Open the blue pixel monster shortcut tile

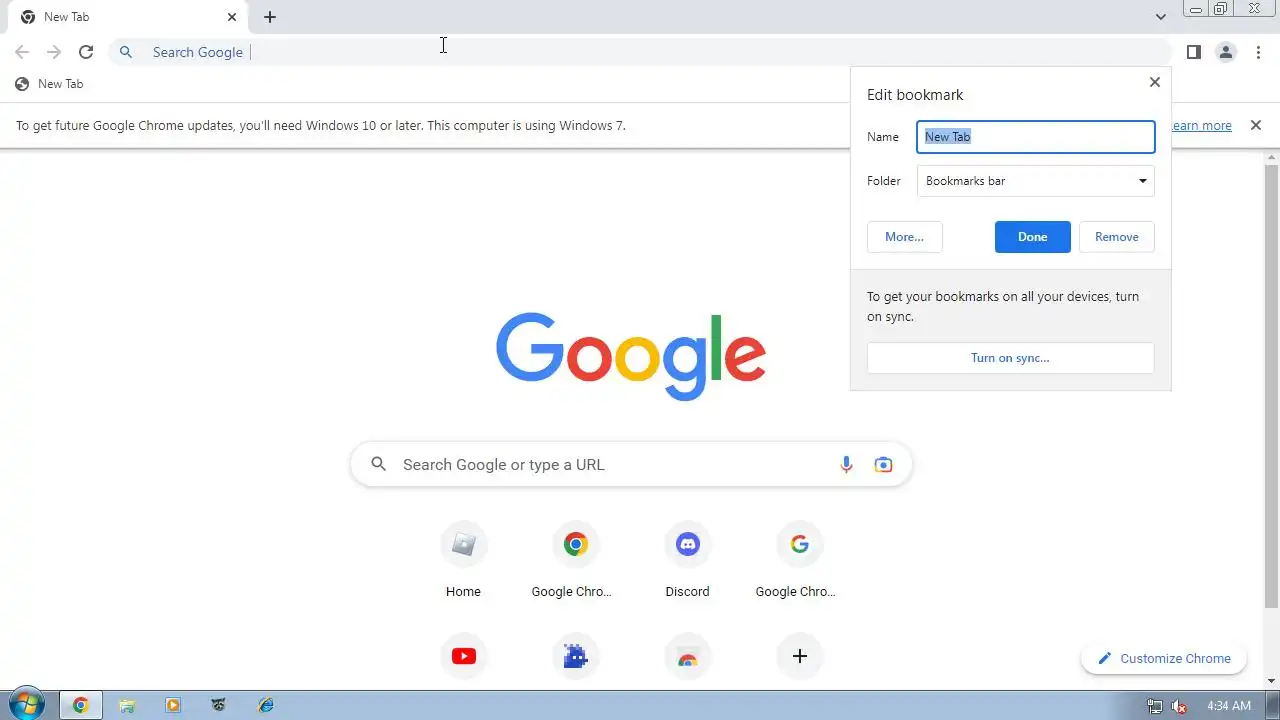click(575, 656)
